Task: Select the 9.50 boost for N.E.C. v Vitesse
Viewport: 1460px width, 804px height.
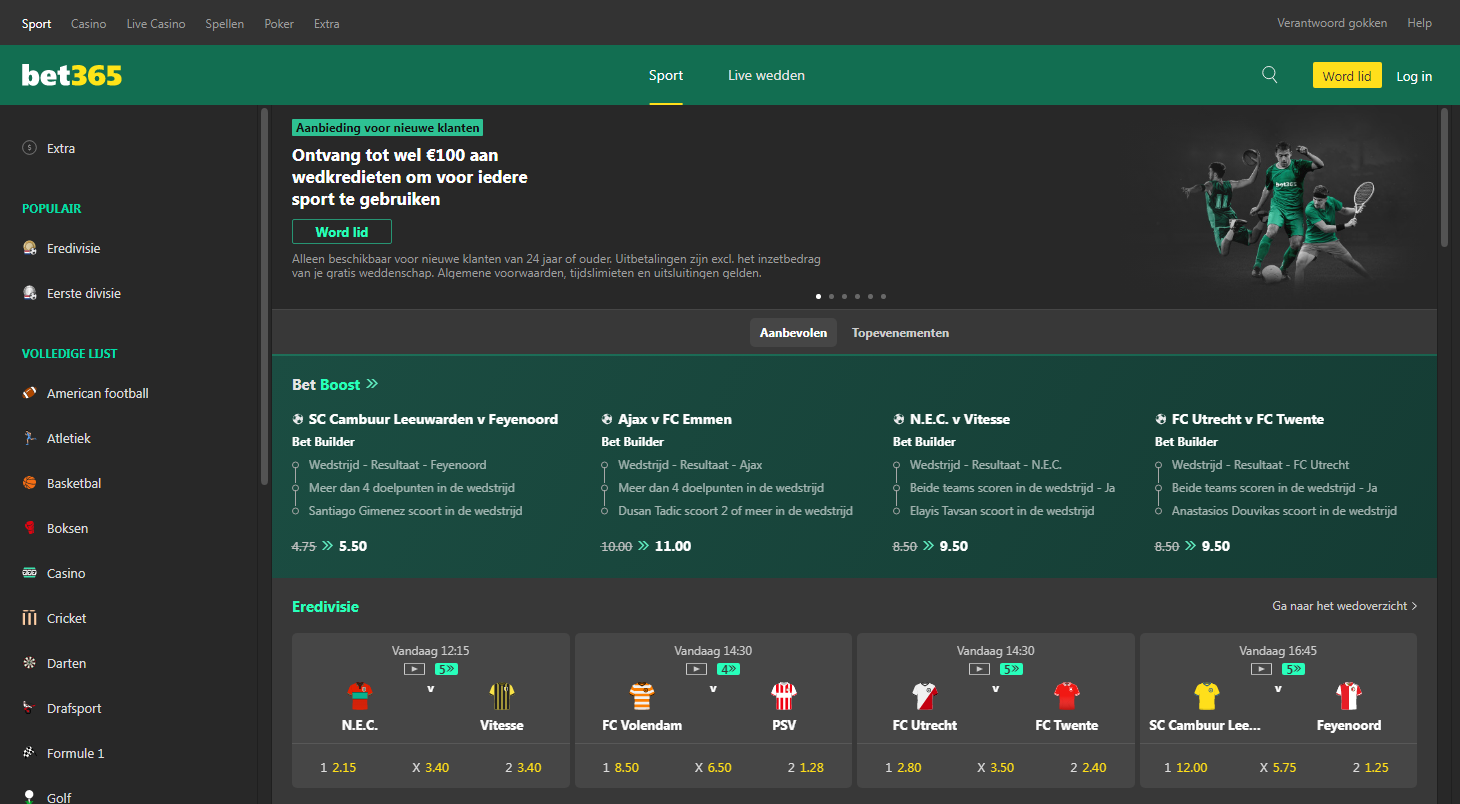Action: [954, 546]
